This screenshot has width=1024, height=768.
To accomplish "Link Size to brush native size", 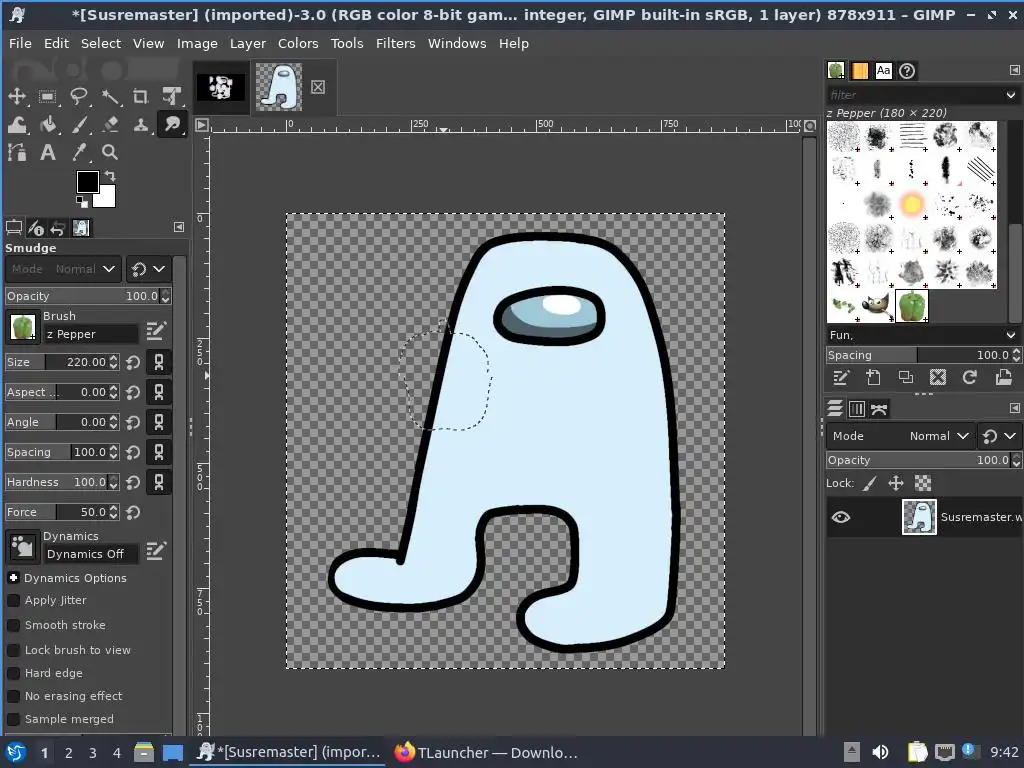I will coord(159,362).
